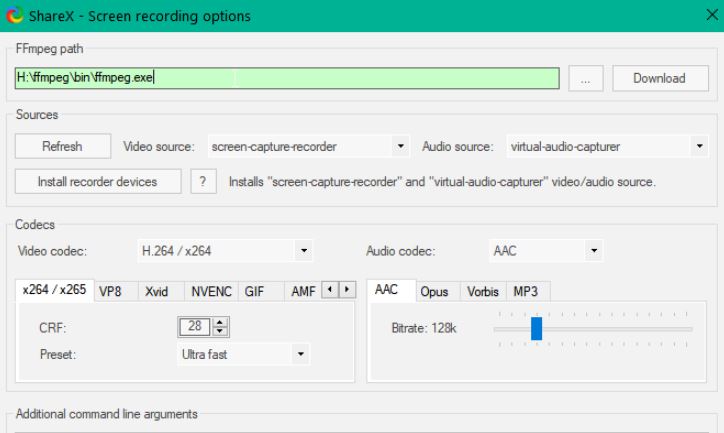This screenshot has width=724, height=433.
Task: Open the Audio source dropdown
Action: 607,146
